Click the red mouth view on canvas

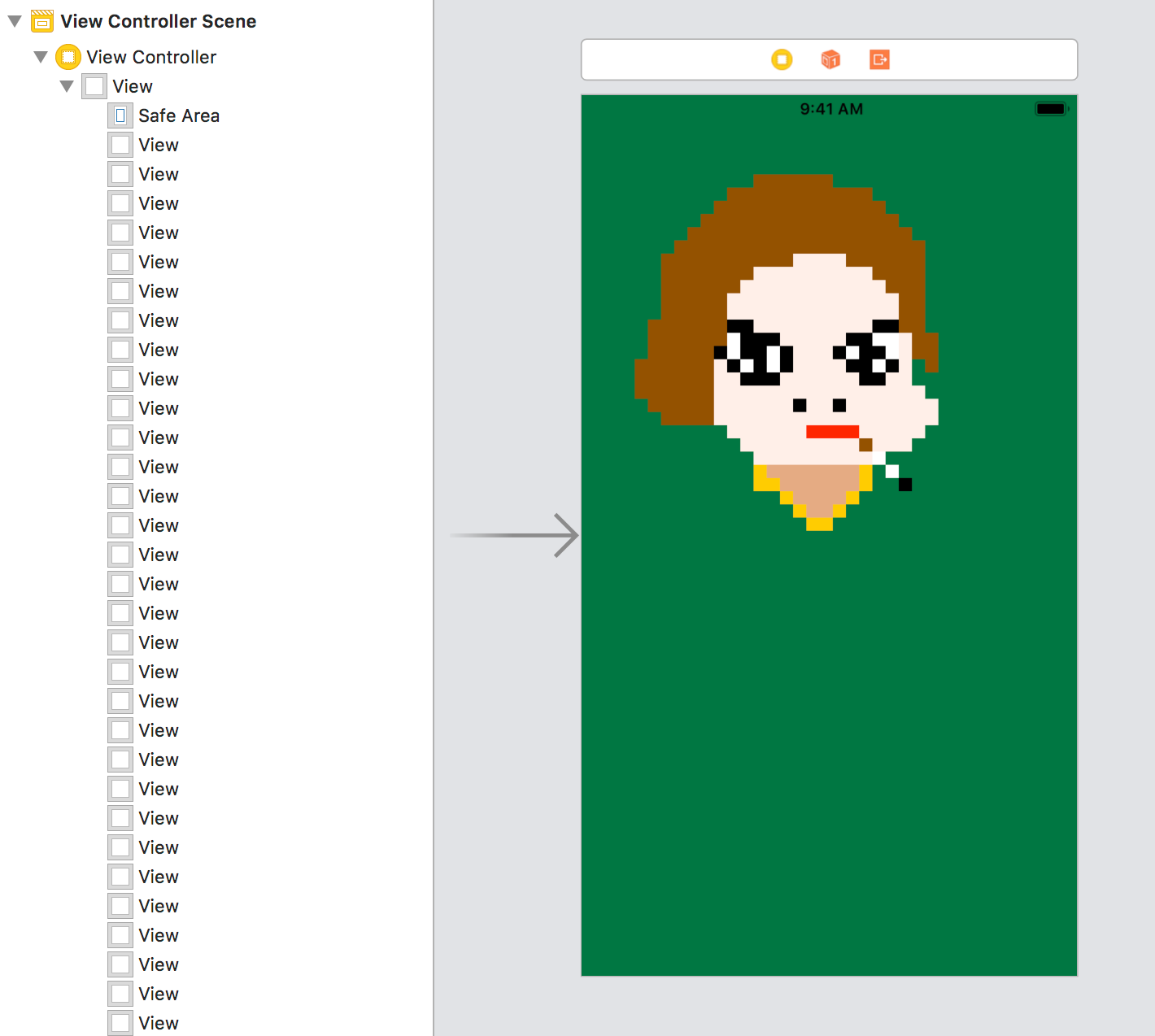pyautogui.click(x=832, y=432)
